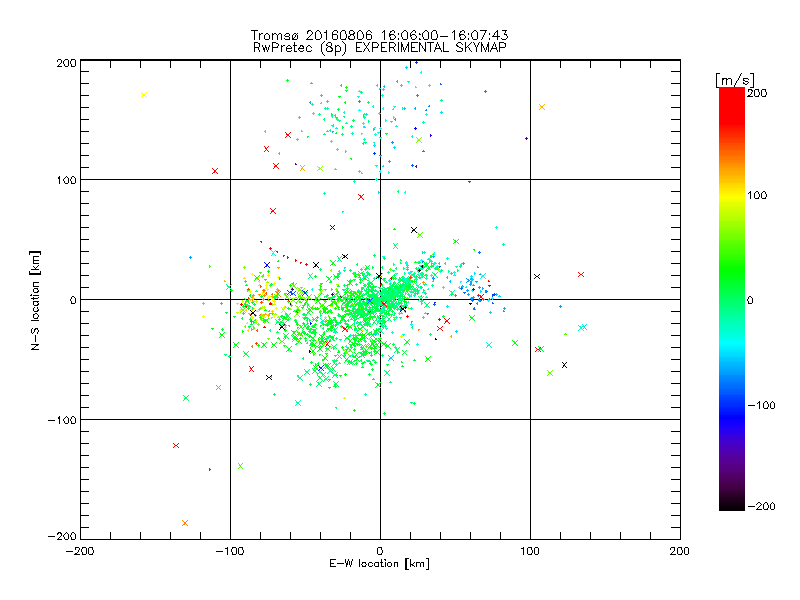Click the purple dot near 97 km E-W, 134 km N-S
This screenshot has width=800, height=600.
(x=527, y=138)
